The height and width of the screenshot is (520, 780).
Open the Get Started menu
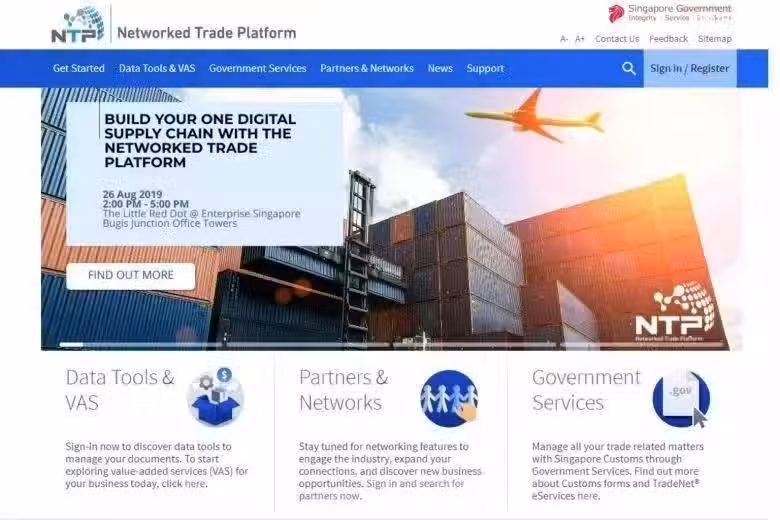79,68
